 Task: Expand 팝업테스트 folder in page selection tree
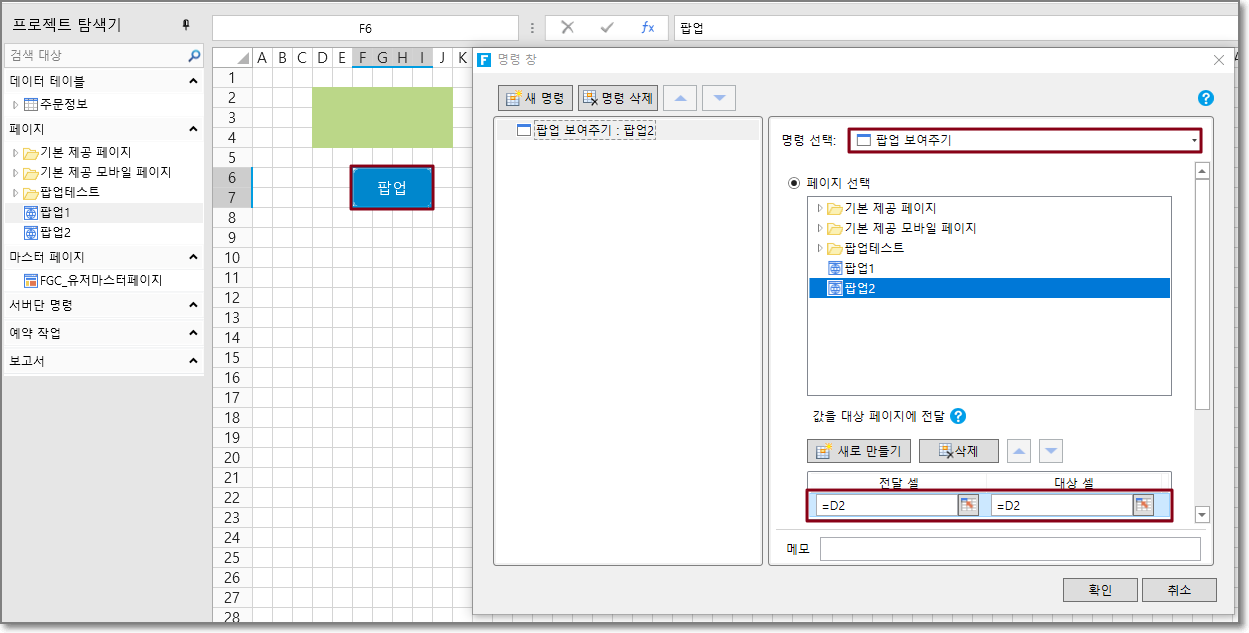tap(821, 248)
